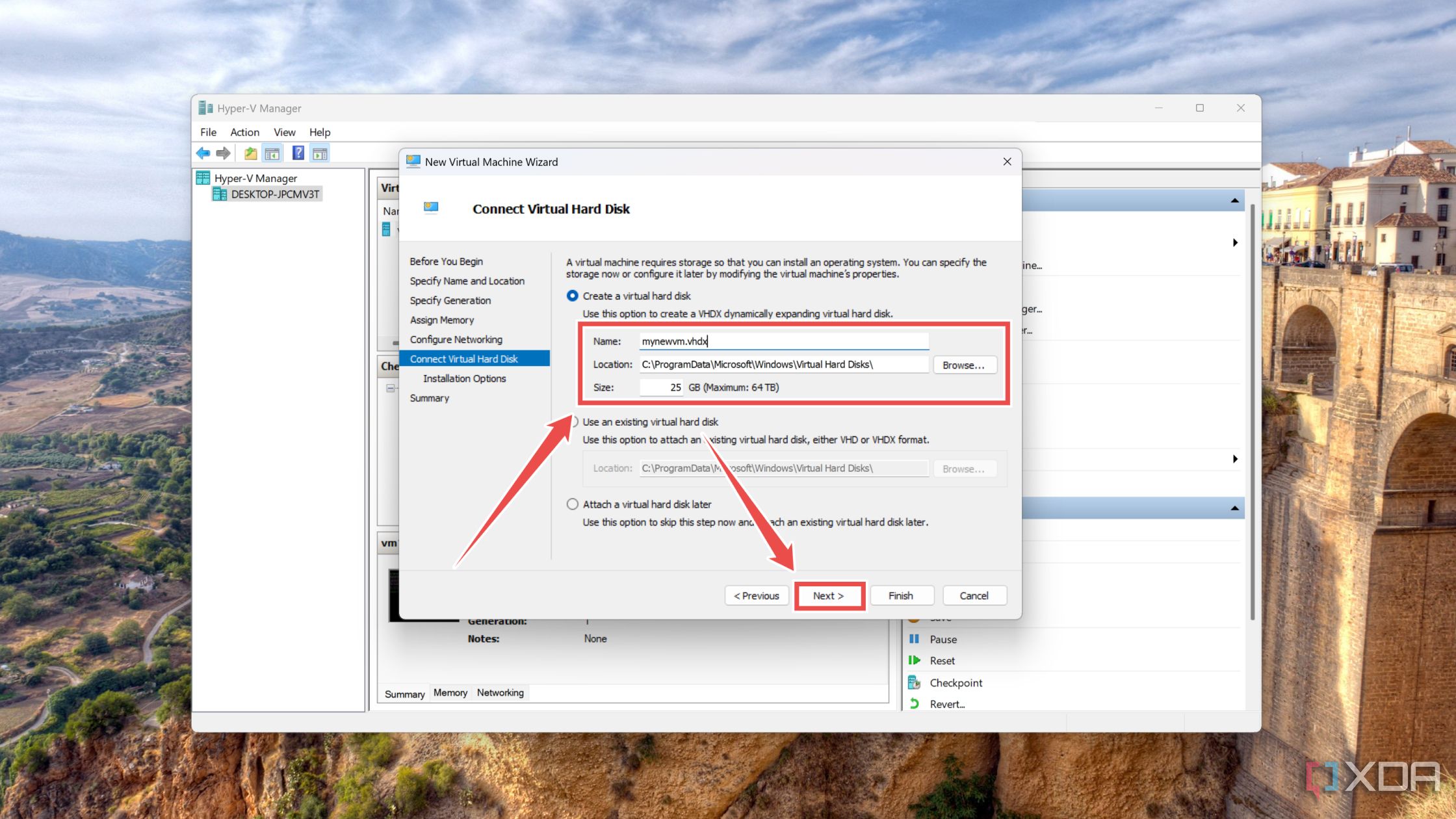The image size is (1456, 819).
Task: Select 'Attach a virtual hard disk later' option
Action: (573, 504)
